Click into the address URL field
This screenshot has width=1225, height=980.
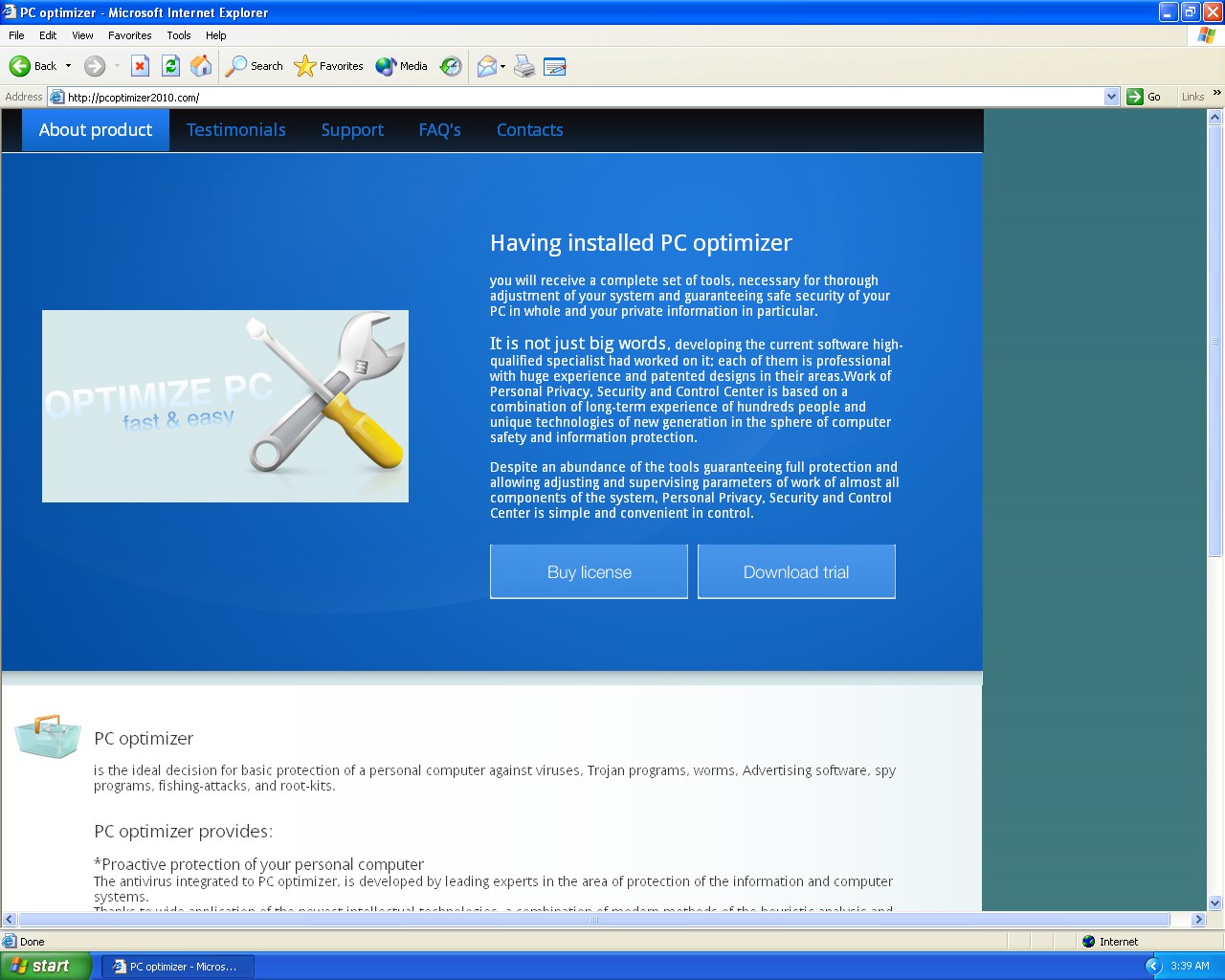pyautogui.click(x=574, y=97)
